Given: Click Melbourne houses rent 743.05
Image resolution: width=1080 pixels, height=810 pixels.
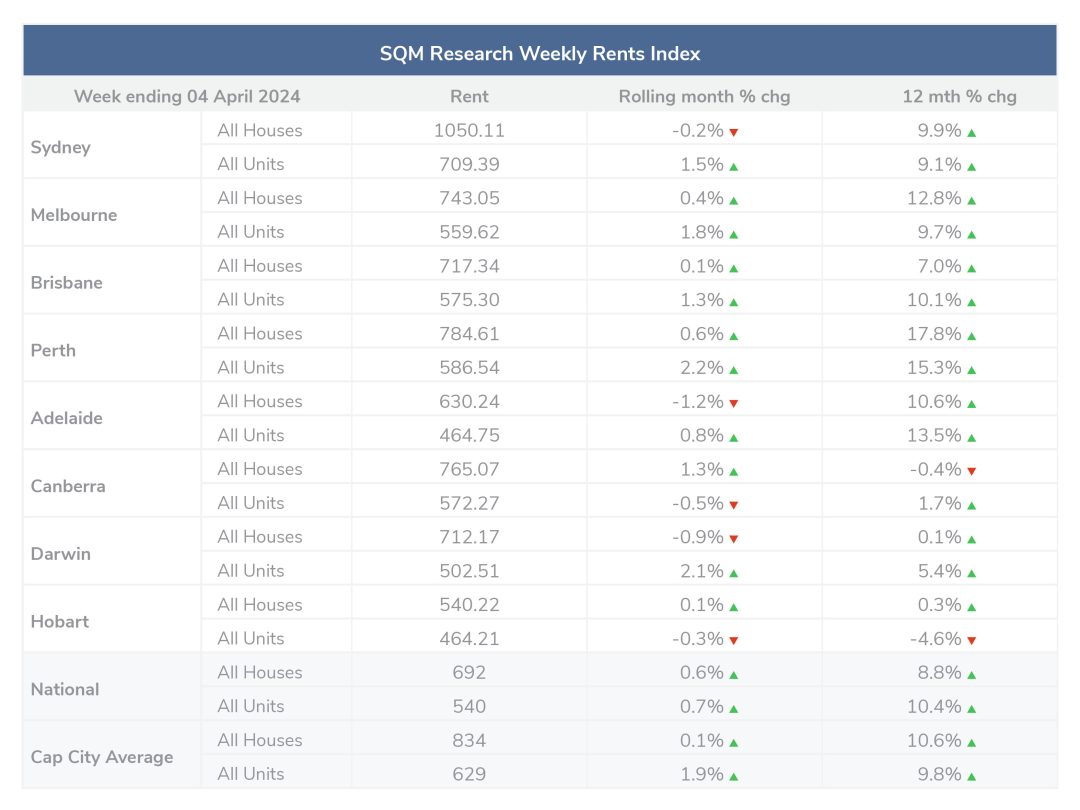Looking at the screenshot, I should (x=469, y=198).
